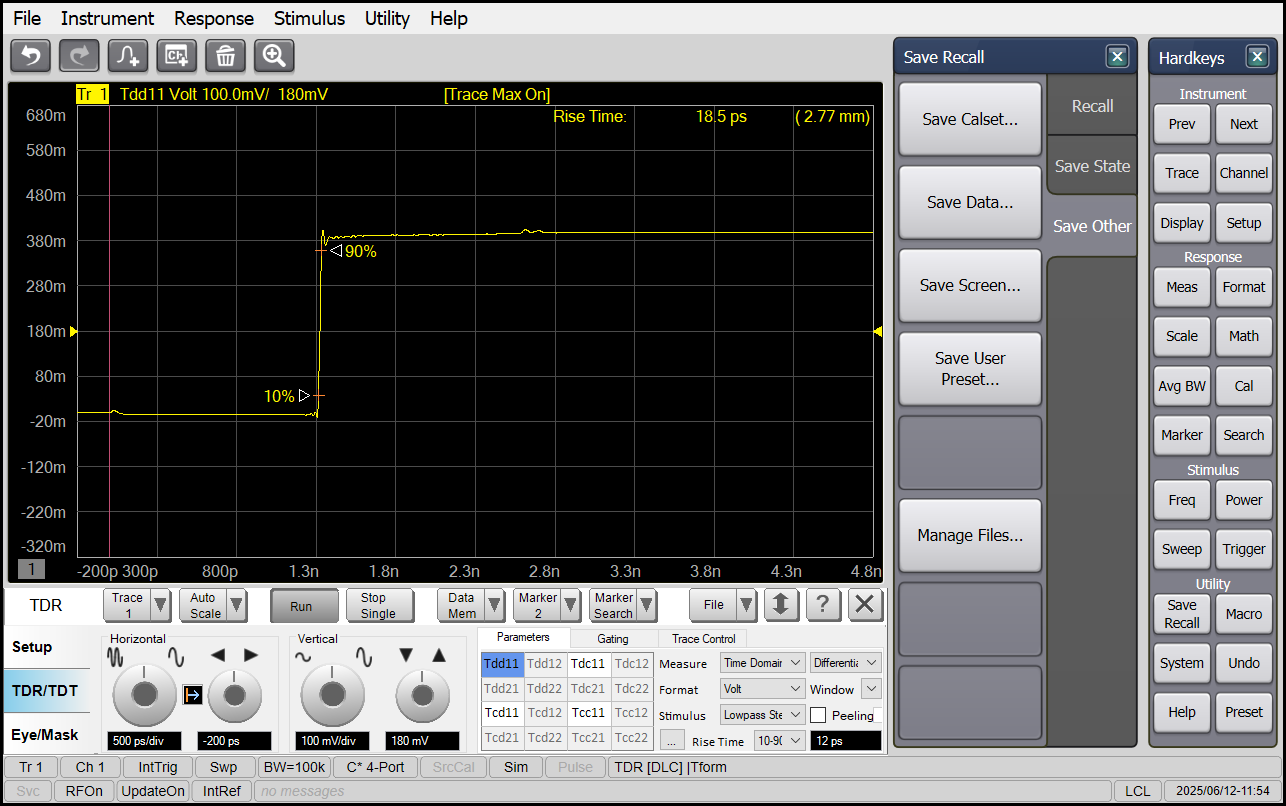Click the add channel/window toolbar icon

[177, 56]
